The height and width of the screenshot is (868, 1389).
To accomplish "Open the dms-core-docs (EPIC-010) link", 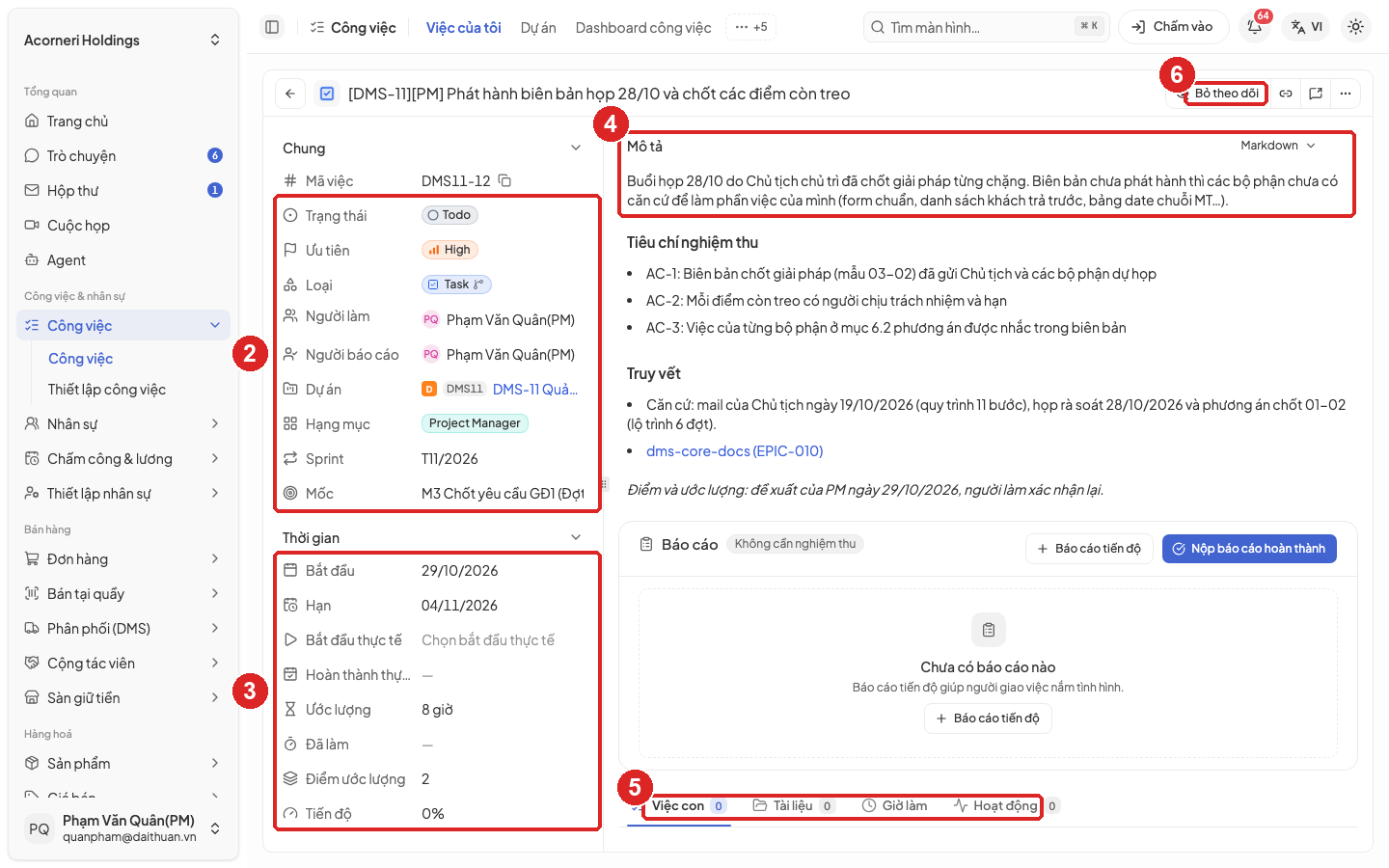I will [x=734, y=451].
